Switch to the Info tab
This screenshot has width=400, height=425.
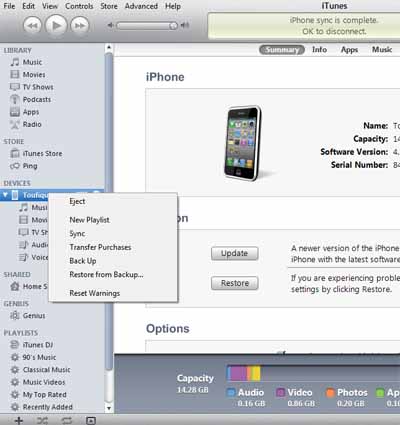point(319,50)
